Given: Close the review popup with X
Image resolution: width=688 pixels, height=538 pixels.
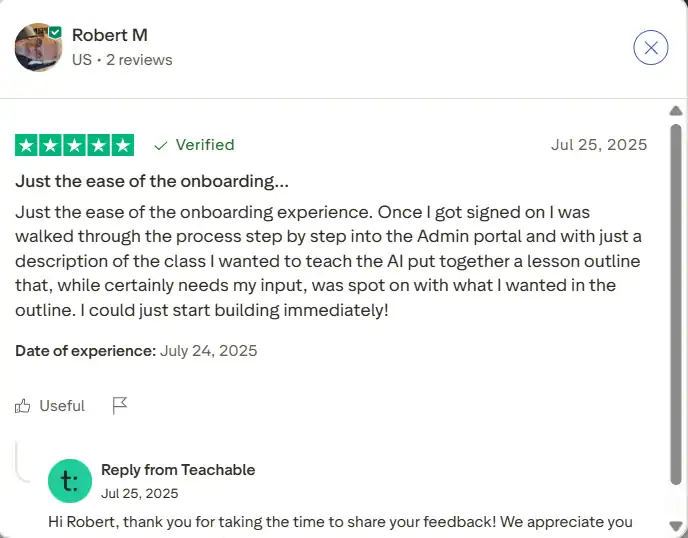Looking at the screenshot, I should pyautogui.click(x=651, y=47).
